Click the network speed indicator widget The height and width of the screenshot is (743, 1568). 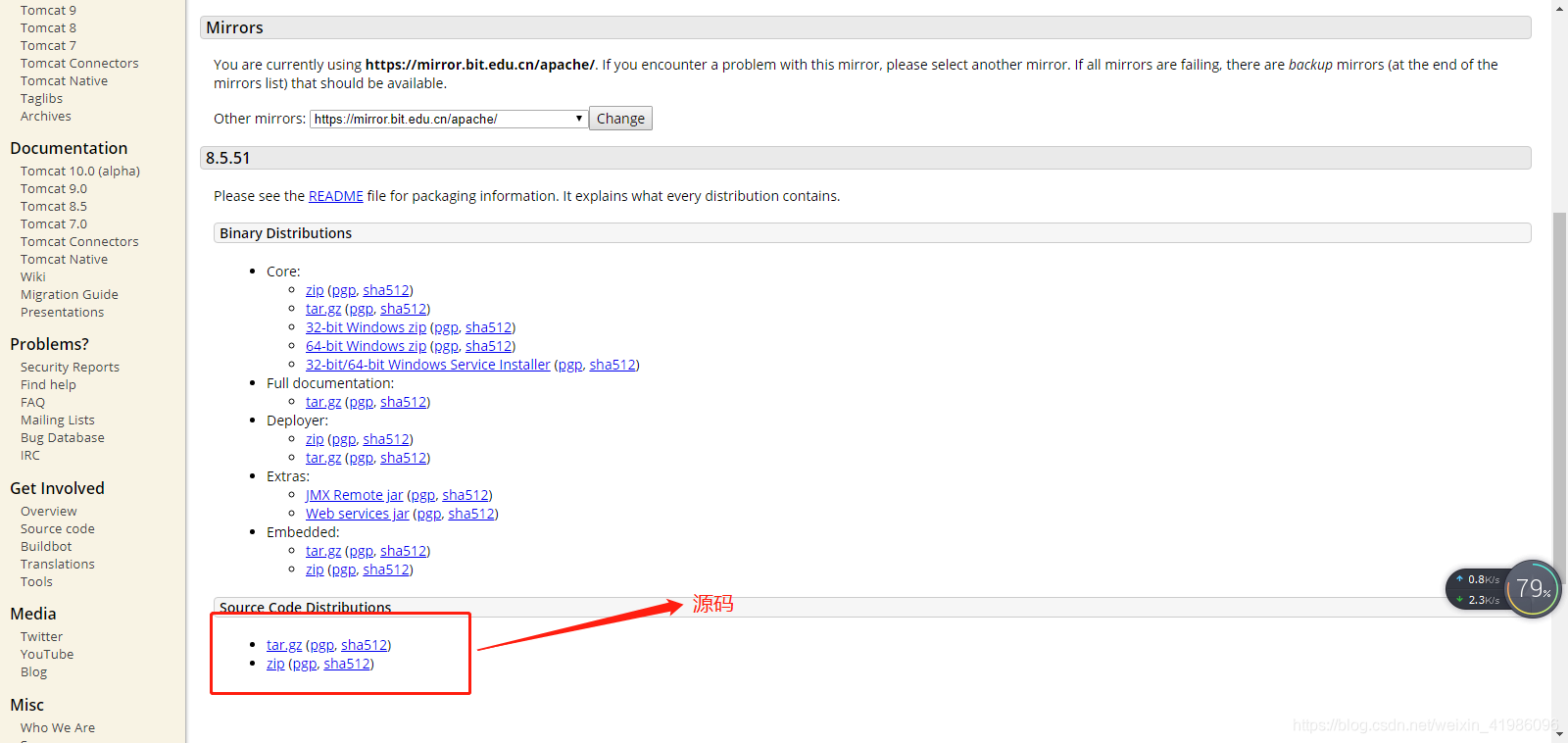[1478, 589]
